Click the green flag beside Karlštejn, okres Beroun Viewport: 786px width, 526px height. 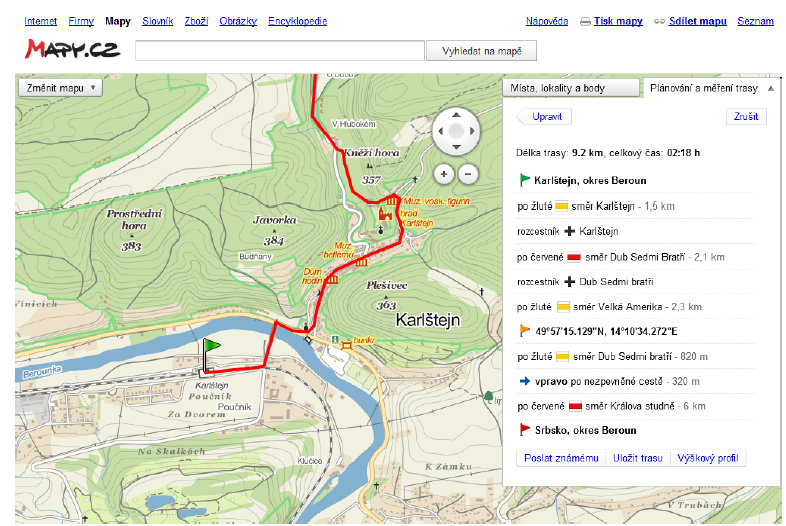tap(524, 180)
